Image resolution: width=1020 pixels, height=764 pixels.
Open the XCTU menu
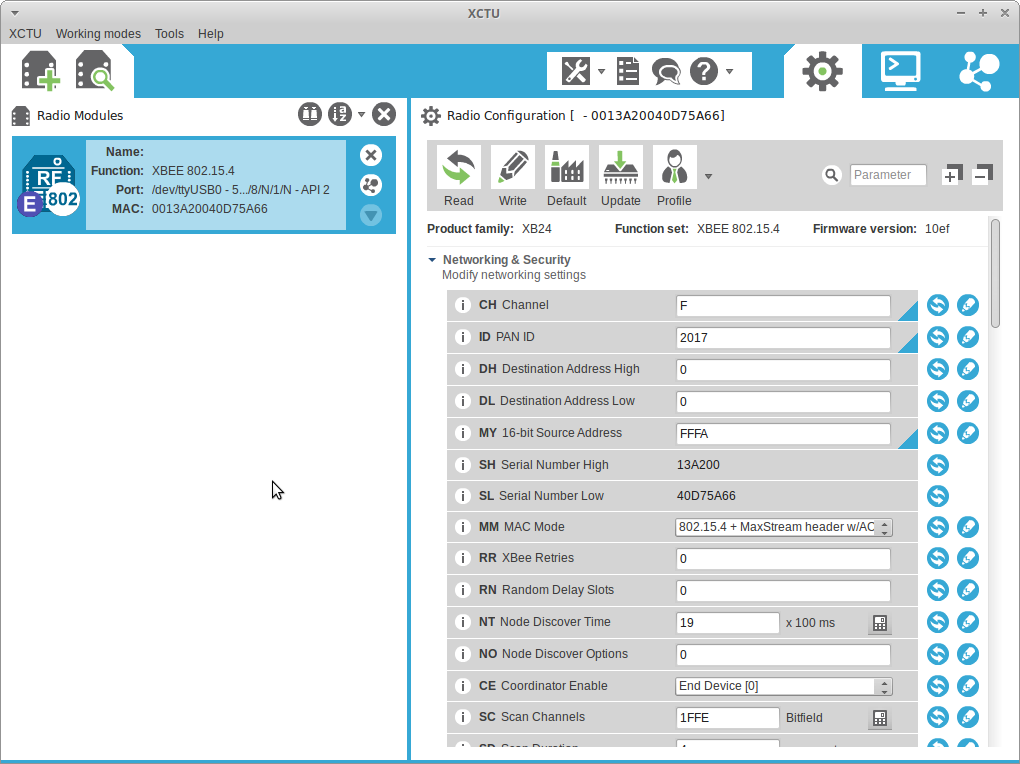(x=25, y=34)
